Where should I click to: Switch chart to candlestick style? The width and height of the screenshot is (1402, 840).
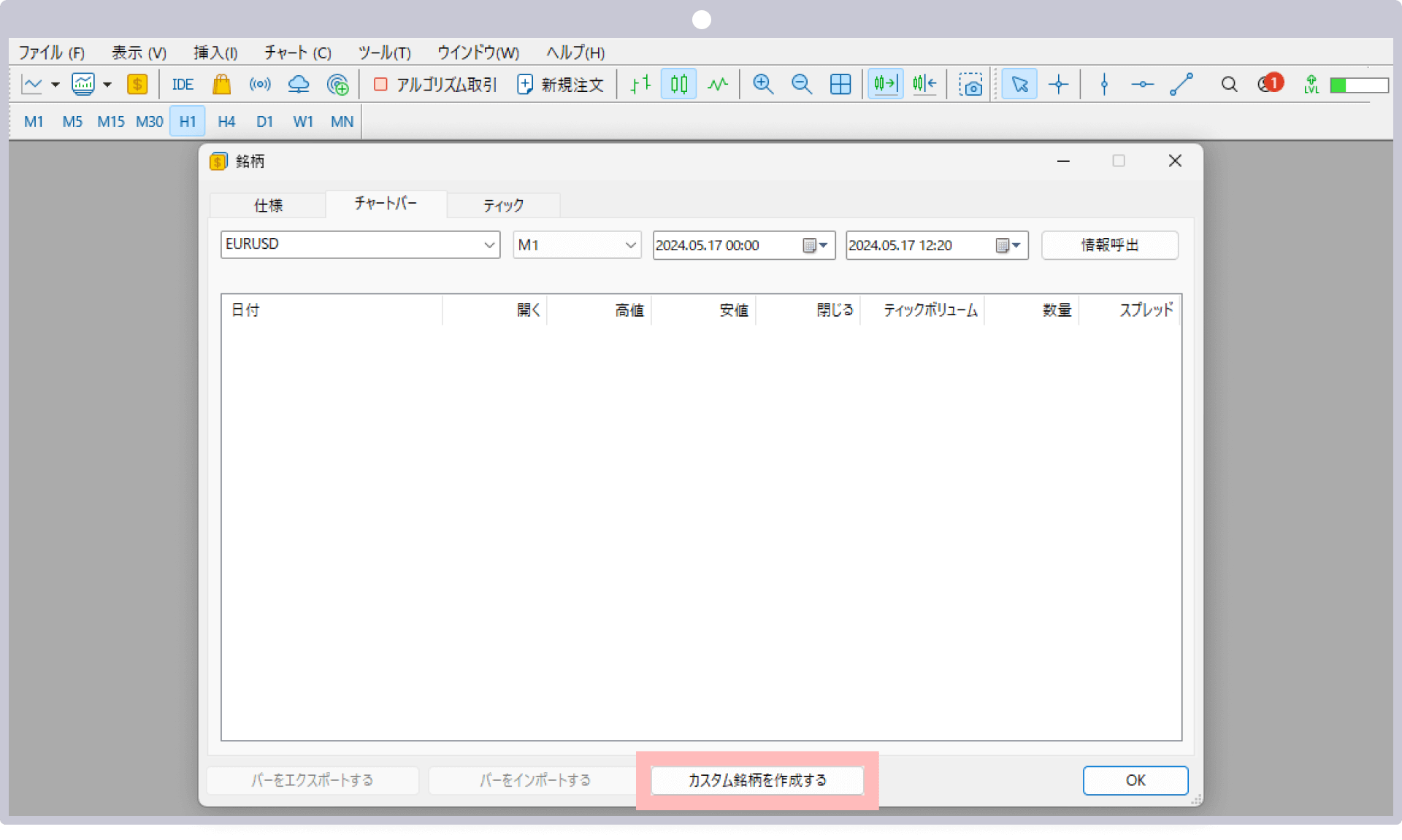pos(679,85)
